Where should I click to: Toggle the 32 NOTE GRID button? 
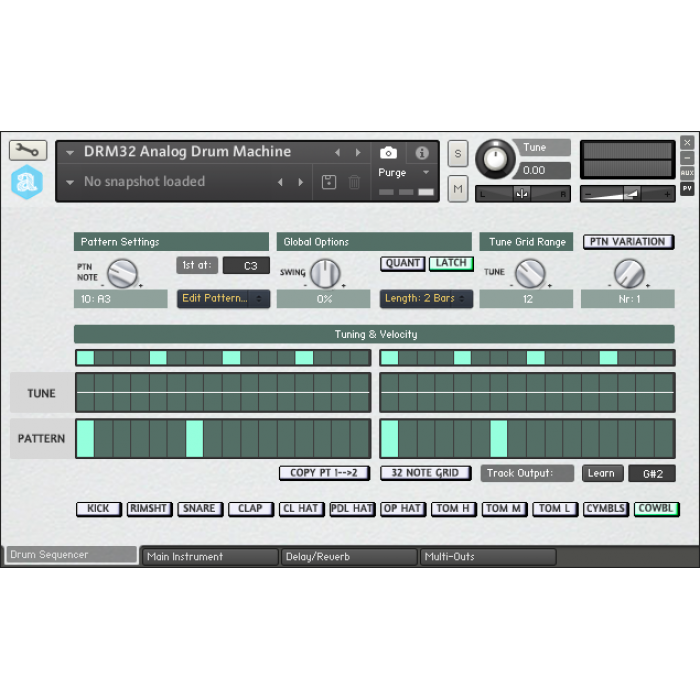click(425, 473)
